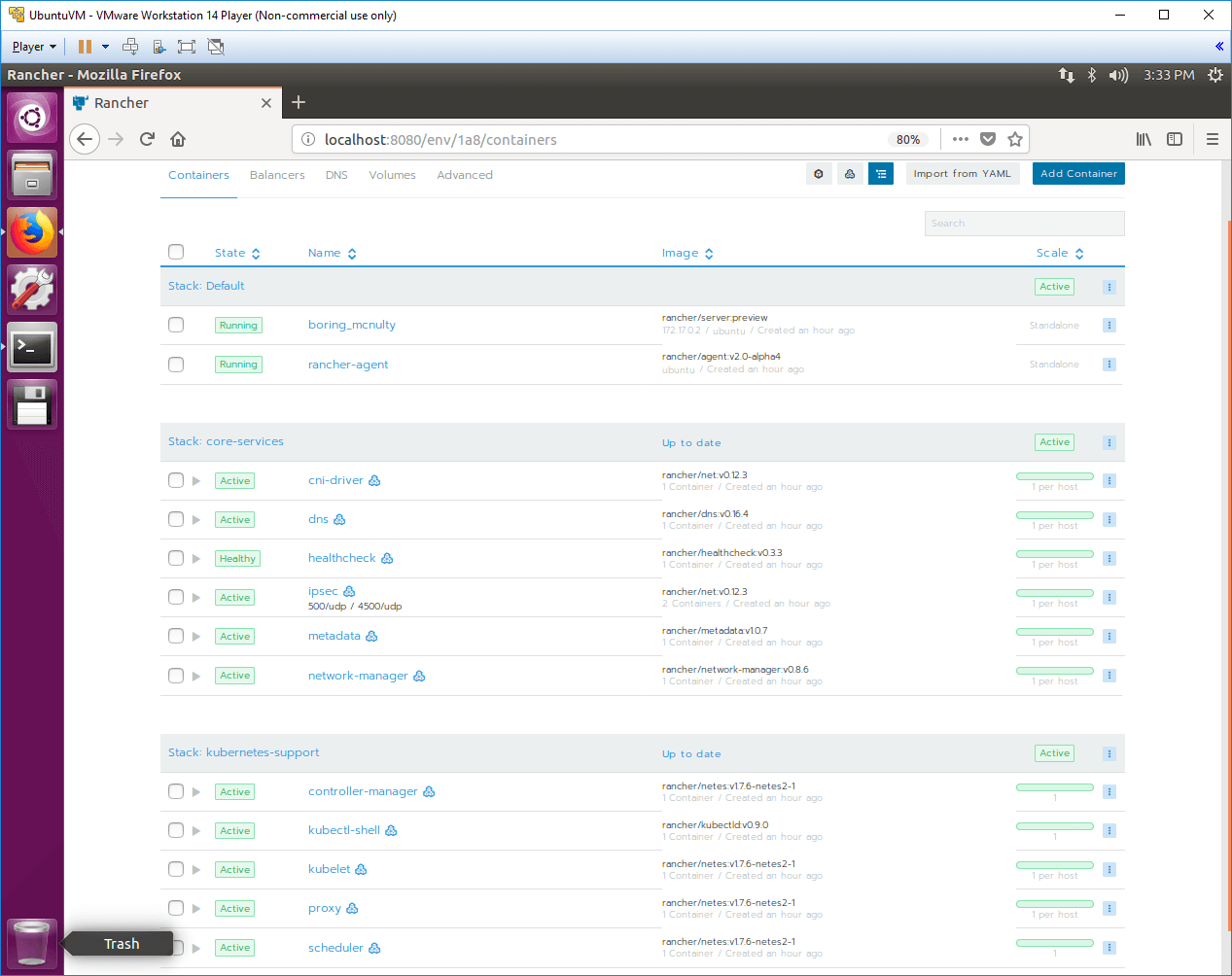Check the controller-manager checkbox
This screenshot has width=1232, height=976.
176,791
